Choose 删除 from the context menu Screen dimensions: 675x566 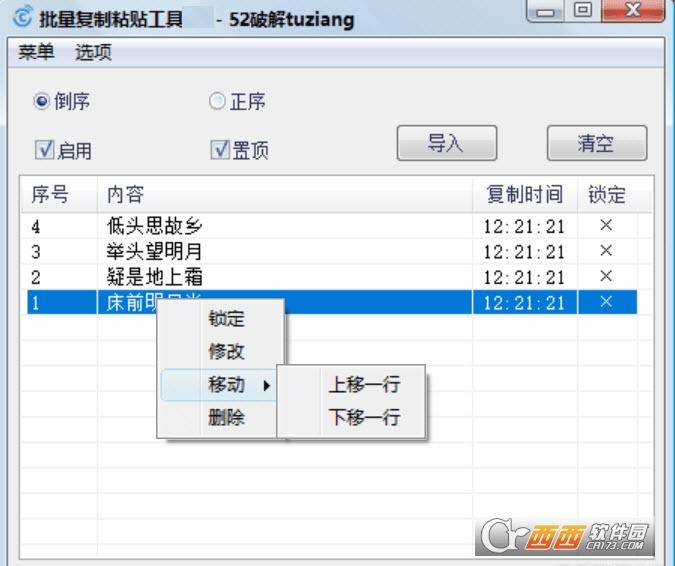pyautogui.click(x=220, y=417)
